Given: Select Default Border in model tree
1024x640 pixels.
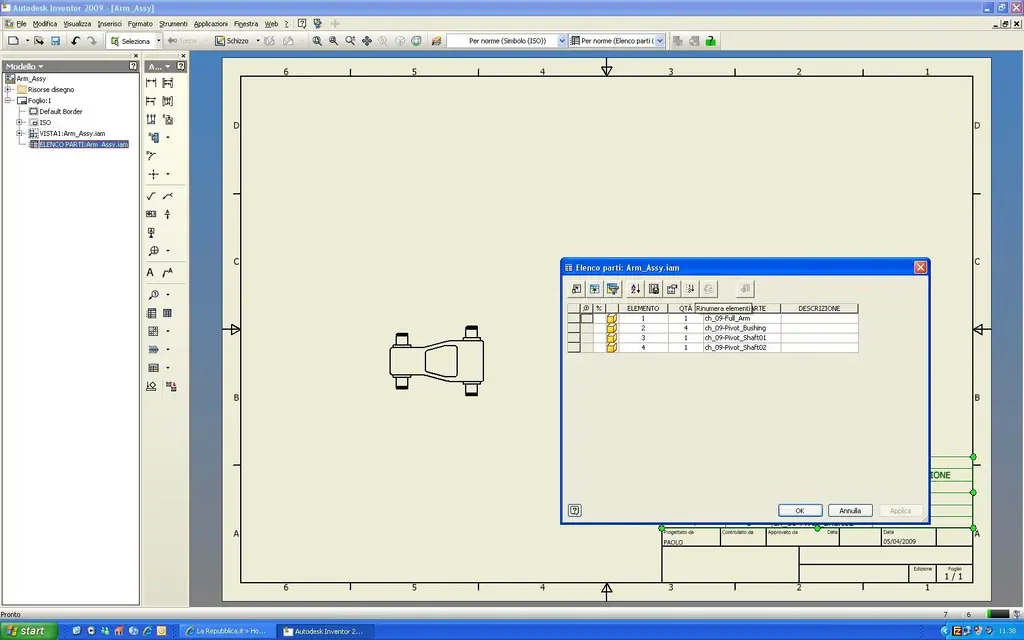Looking at the screenshot, I should 61,112.
